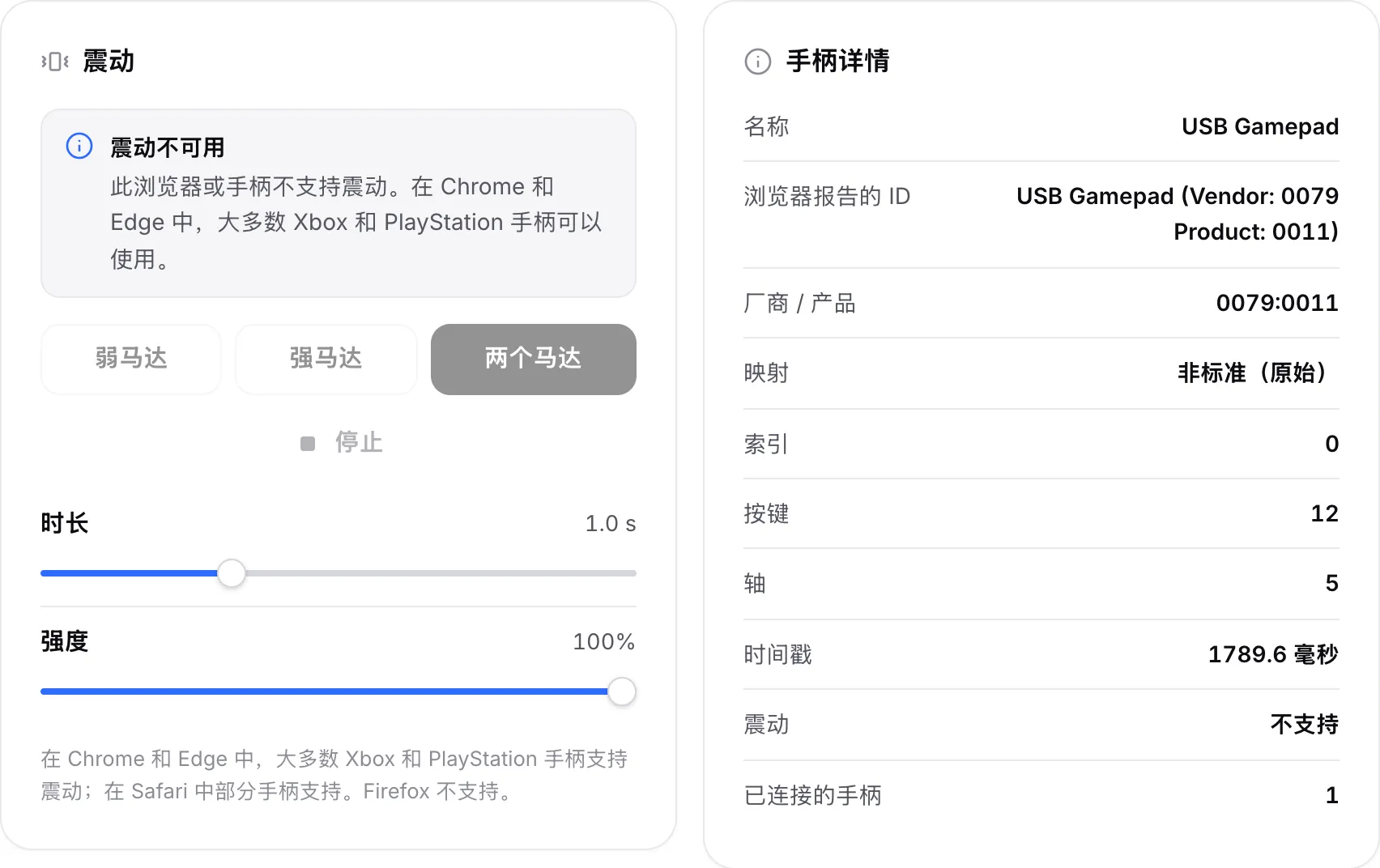Screen dimensions: 1380x868
Task: Click the 映射 label
Action: coord(766,373)
